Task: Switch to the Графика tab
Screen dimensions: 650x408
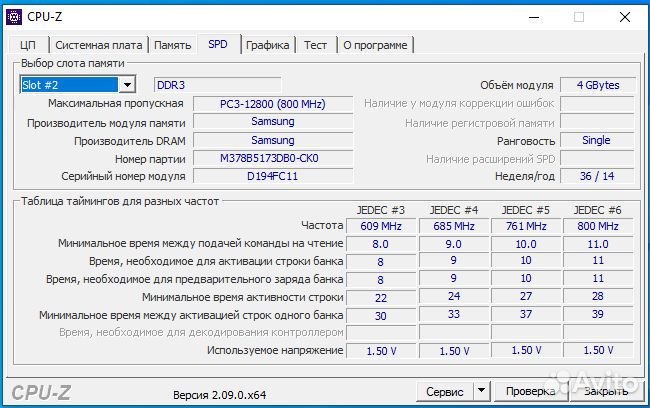Action: pos(267,45)
